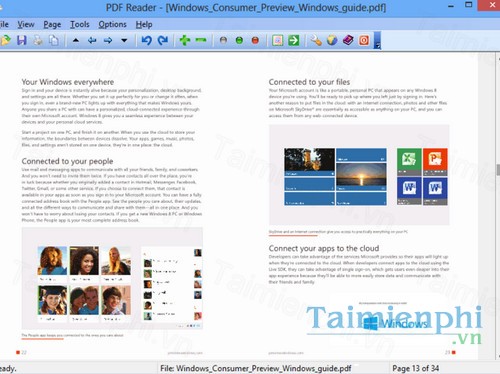Click the blue floppy disk save icon
This screenshot has height=374, width=500.
[22, 40]
